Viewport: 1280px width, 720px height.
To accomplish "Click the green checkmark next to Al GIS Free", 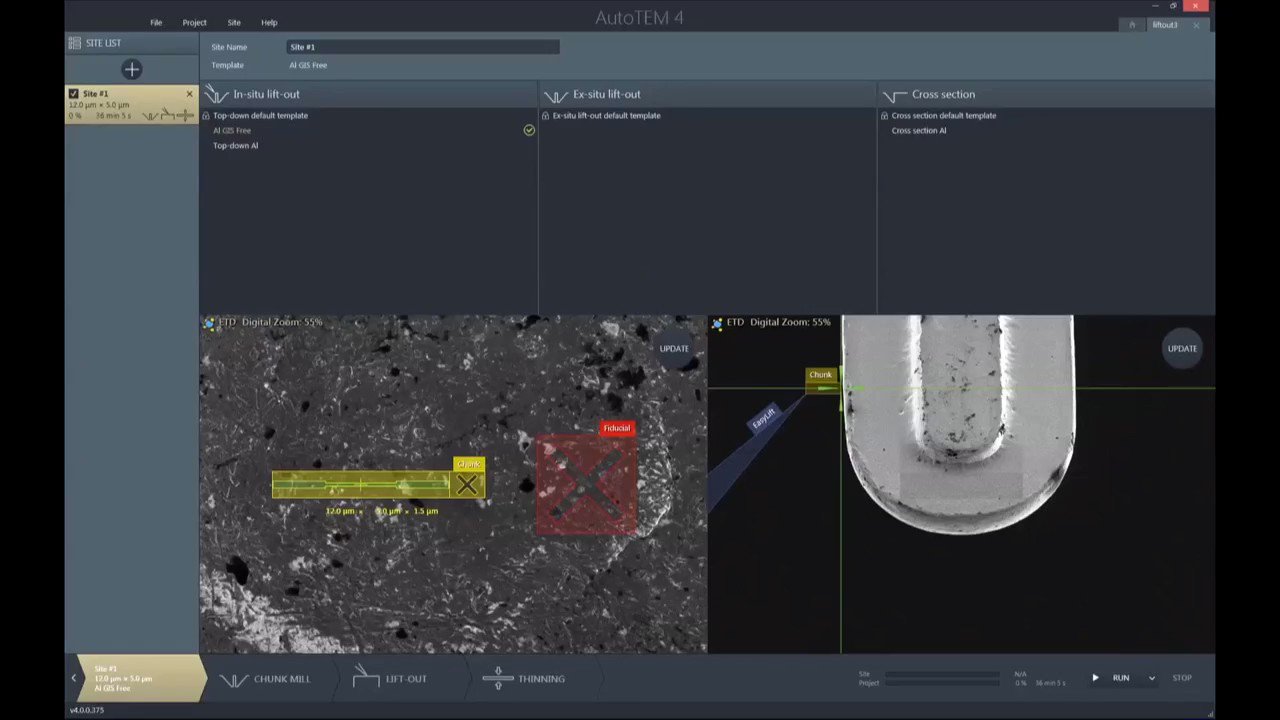I will 529,130.
